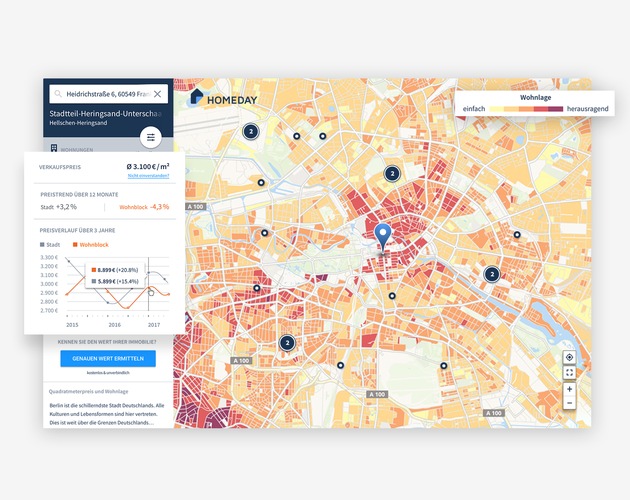Screen dimensions: 630x500
Task: Toggle fullscreen map view
Action: pos(569,373)
